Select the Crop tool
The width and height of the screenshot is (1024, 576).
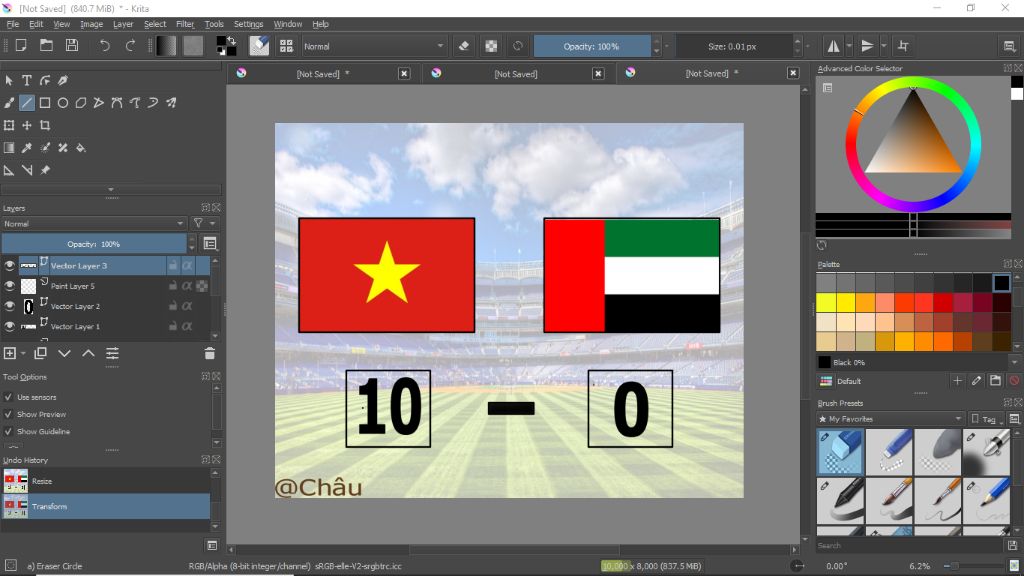(44, 125)
